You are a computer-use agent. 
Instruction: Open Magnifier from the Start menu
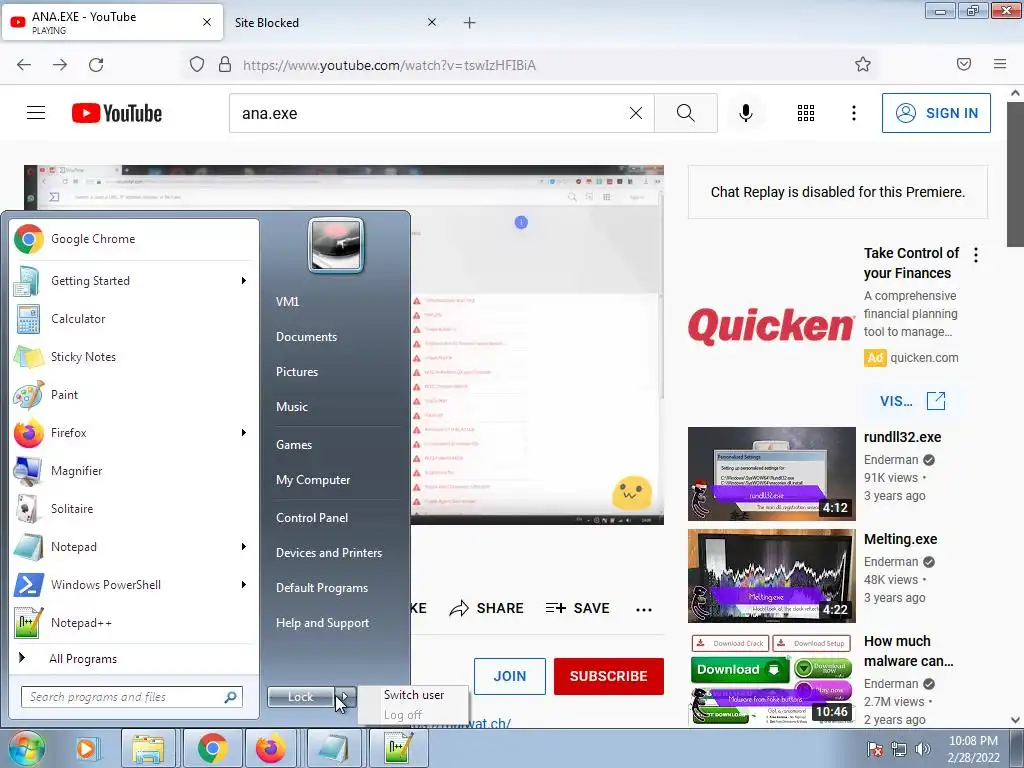click(135, 471)
